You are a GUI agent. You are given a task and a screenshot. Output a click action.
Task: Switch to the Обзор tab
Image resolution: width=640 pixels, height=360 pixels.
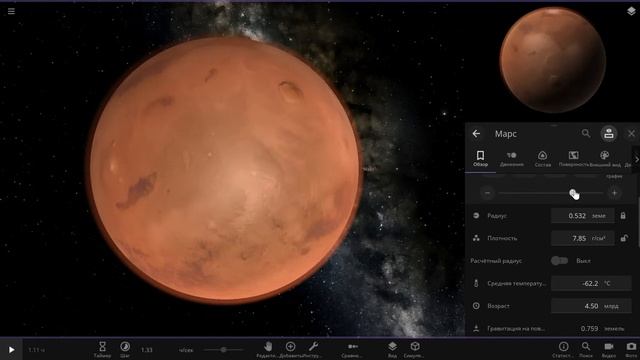(x=480, y=158)
